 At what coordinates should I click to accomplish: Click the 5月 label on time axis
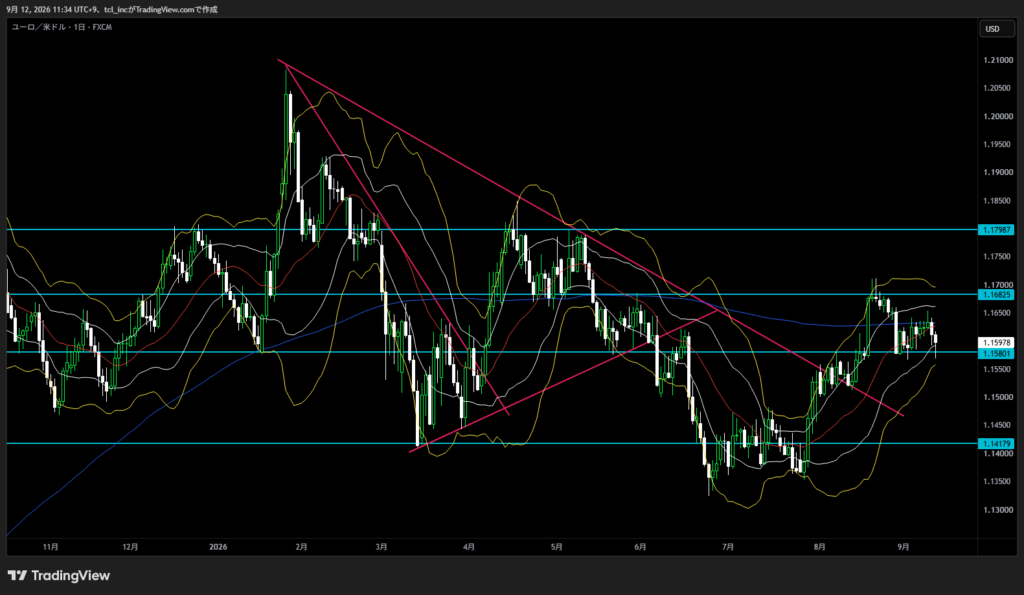(x=556, y=547)
